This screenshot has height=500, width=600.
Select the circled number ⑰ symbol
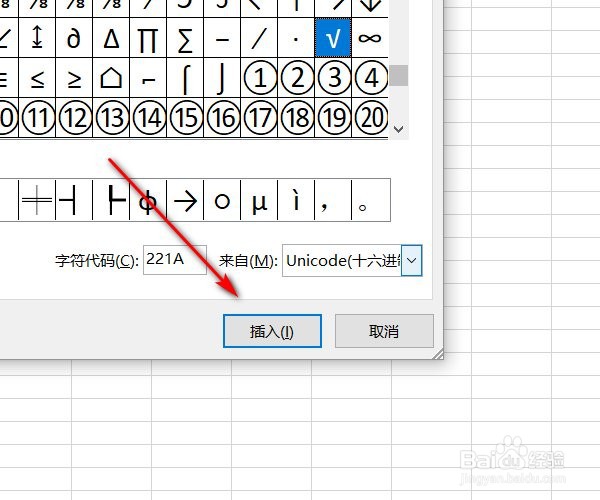point(259,117)
